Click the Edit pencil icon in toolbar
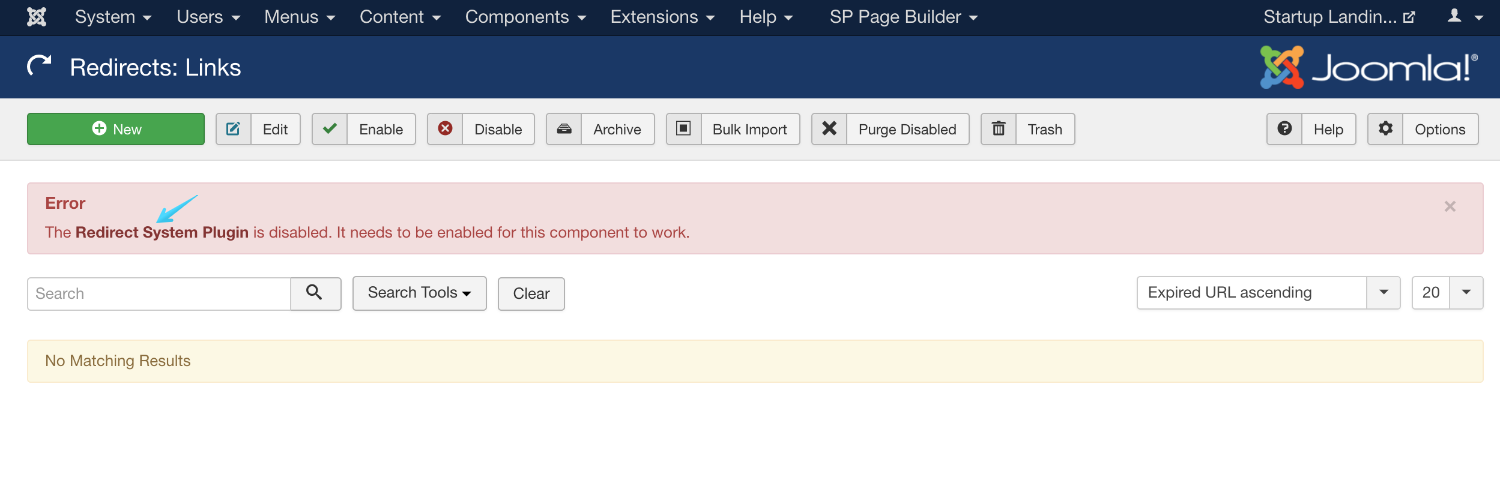Screen dimensions: 1500x483 [x=233, y=129]
